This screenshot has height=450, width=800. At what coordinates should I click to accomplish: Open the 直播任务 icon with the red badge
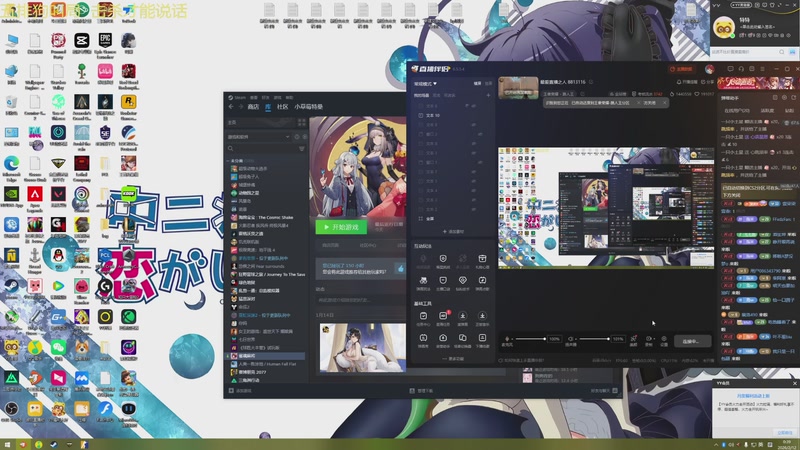point(443,319)
